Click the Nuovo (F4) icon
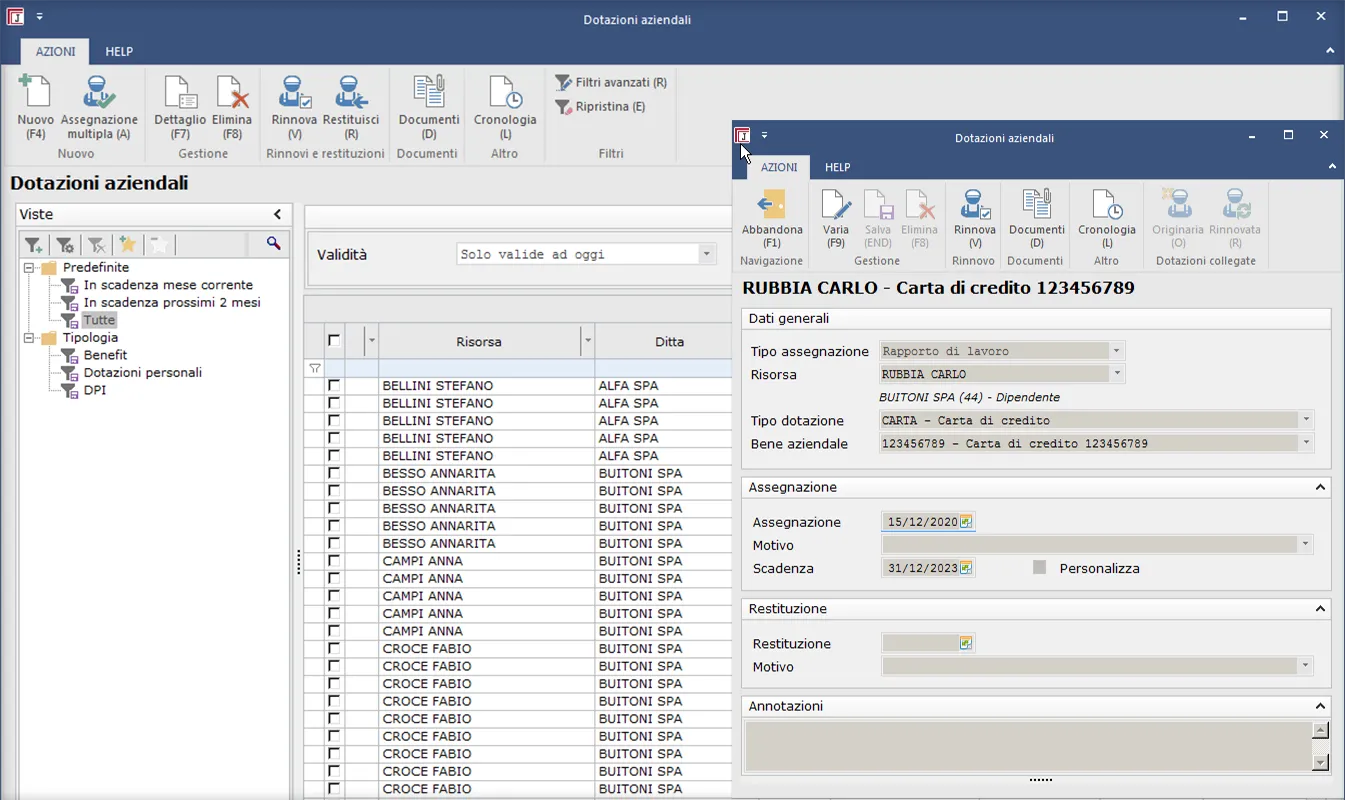Viewport: 1345px width, 800px height. 36,94
